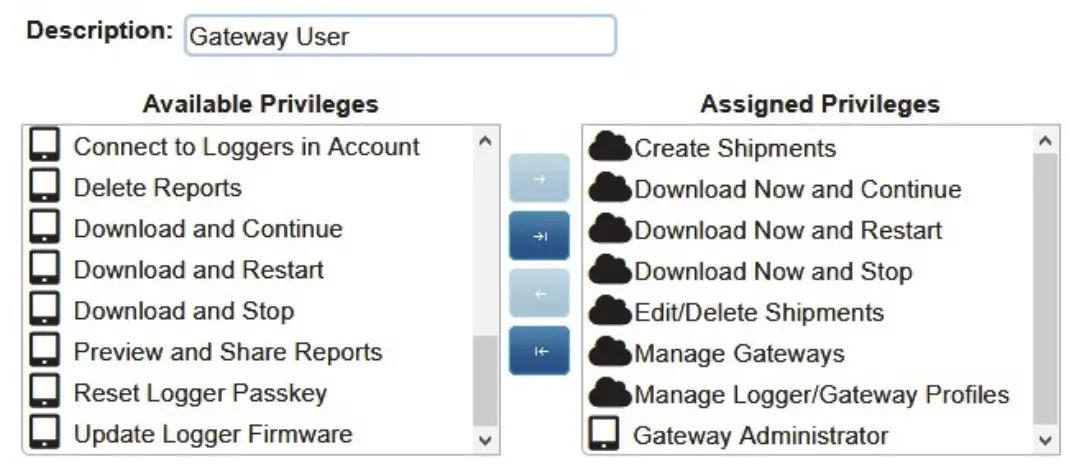Click the cloud icon beside Create Shipments
The image size is (1070, 475).
point(610,148)
